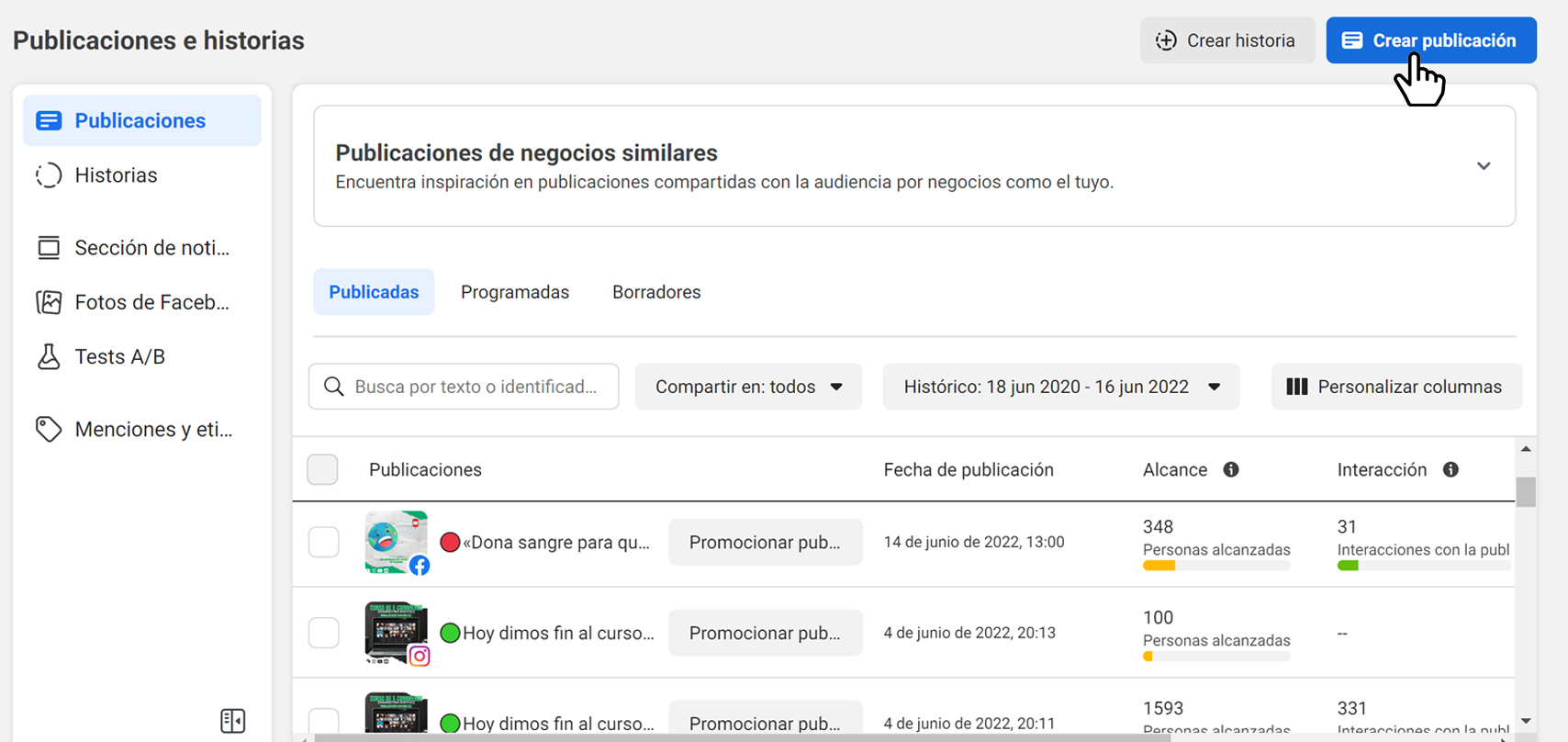Open Tests A/B flask icon
The height and width of the screenshot is (742, 1568).
pyautogui.click(x=49, y=356)
